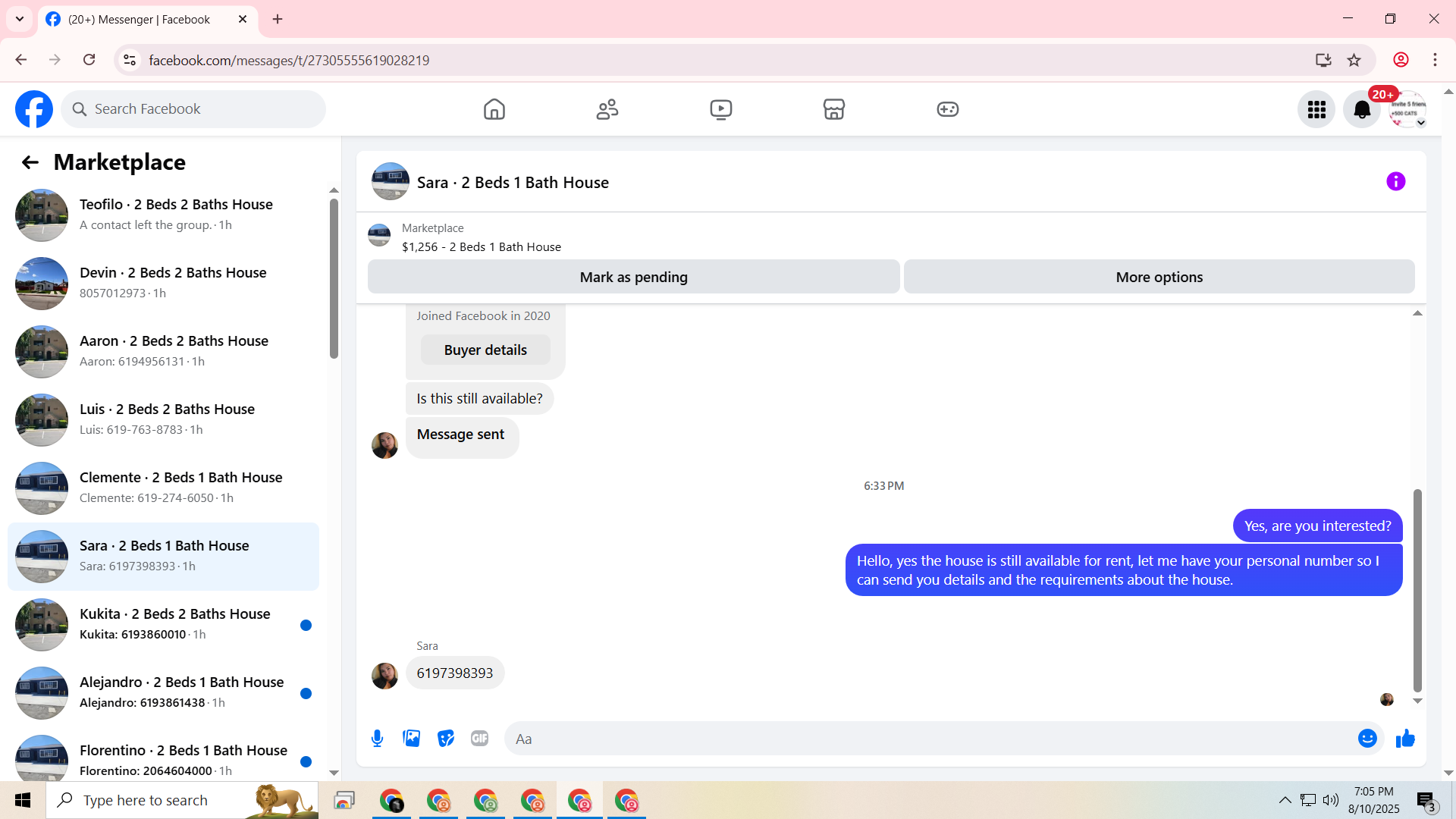
Task: Go to the Home tab
Action: [494, 110]
